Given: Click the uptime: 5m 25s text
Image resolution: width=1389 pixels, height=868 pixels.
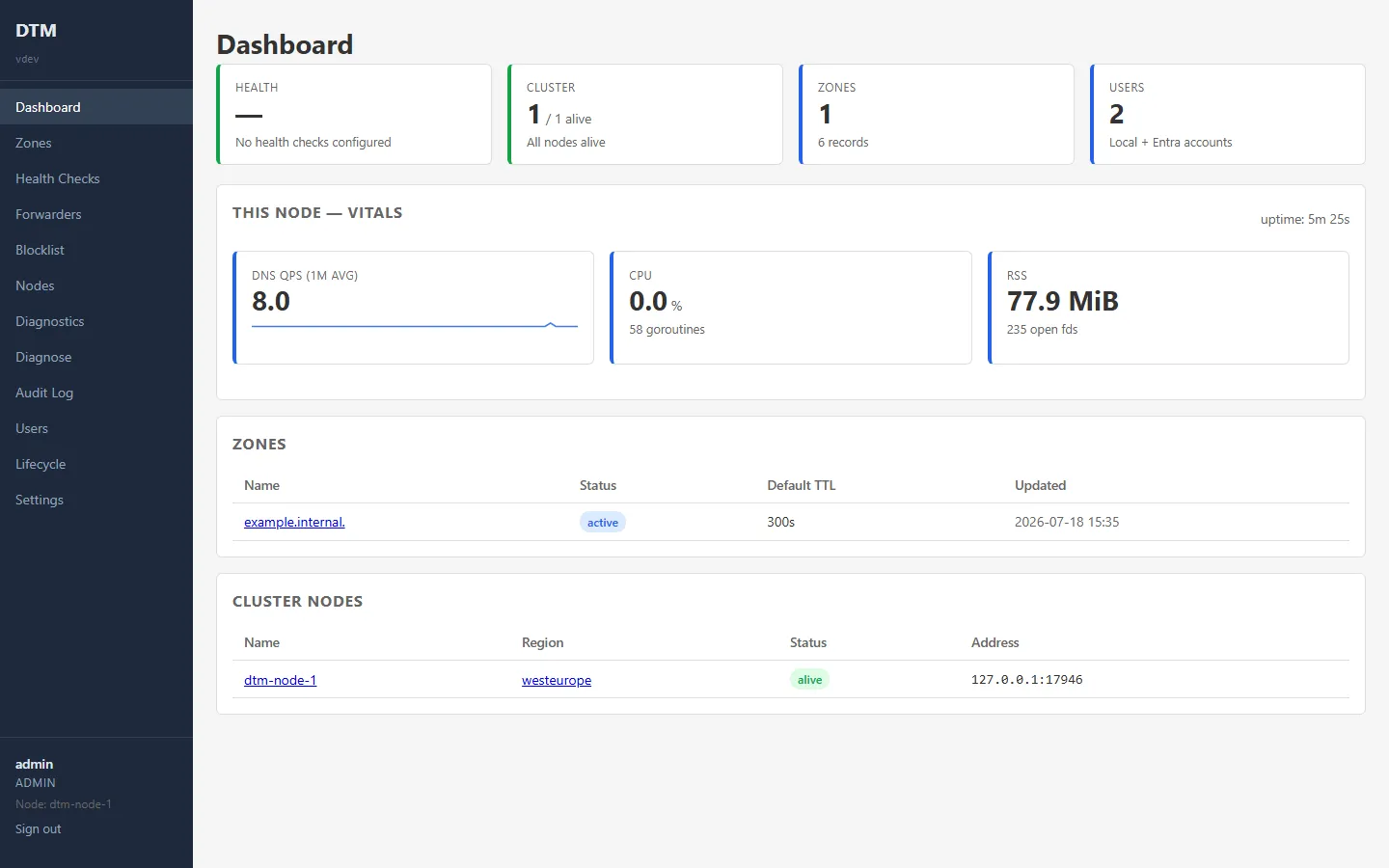Looking at the screenshot, I should [x=1305, y=219].
